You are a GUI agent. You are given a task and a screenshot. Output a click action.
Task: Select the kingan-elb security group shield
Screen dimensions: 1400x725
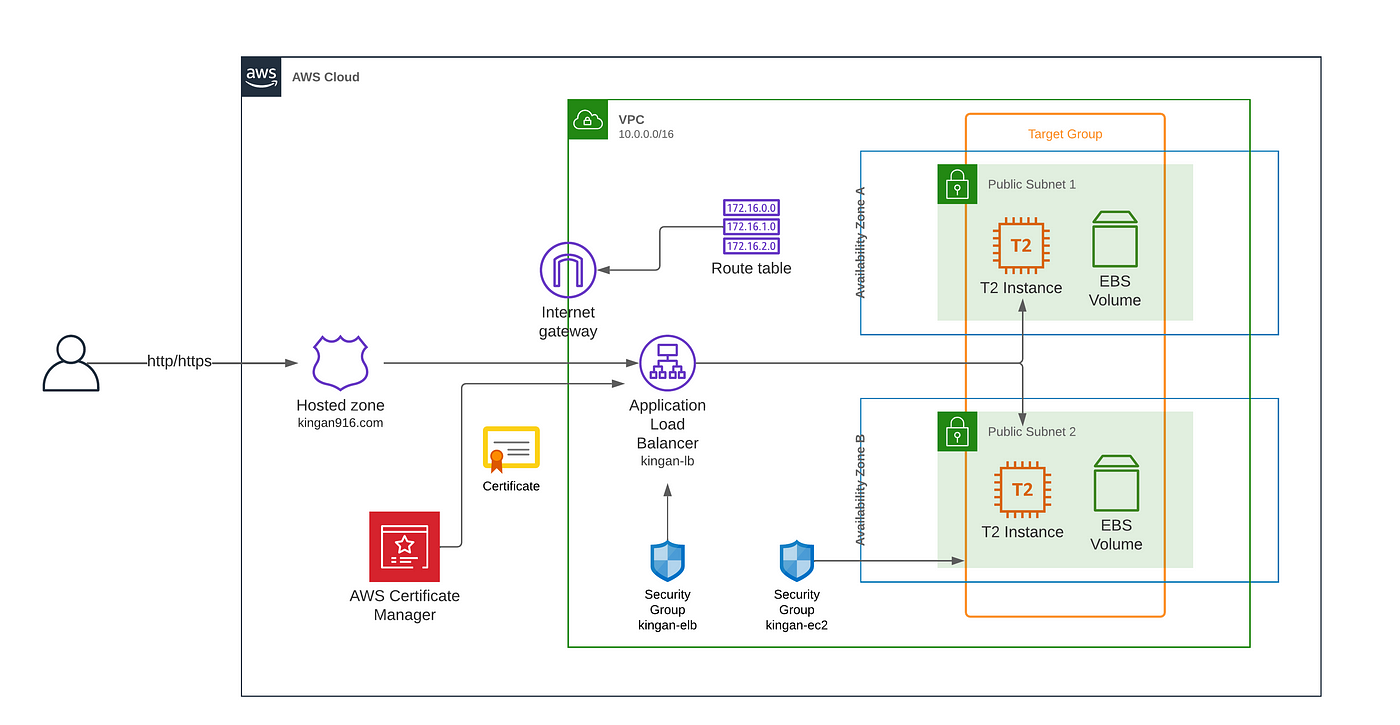coord(667,561)
